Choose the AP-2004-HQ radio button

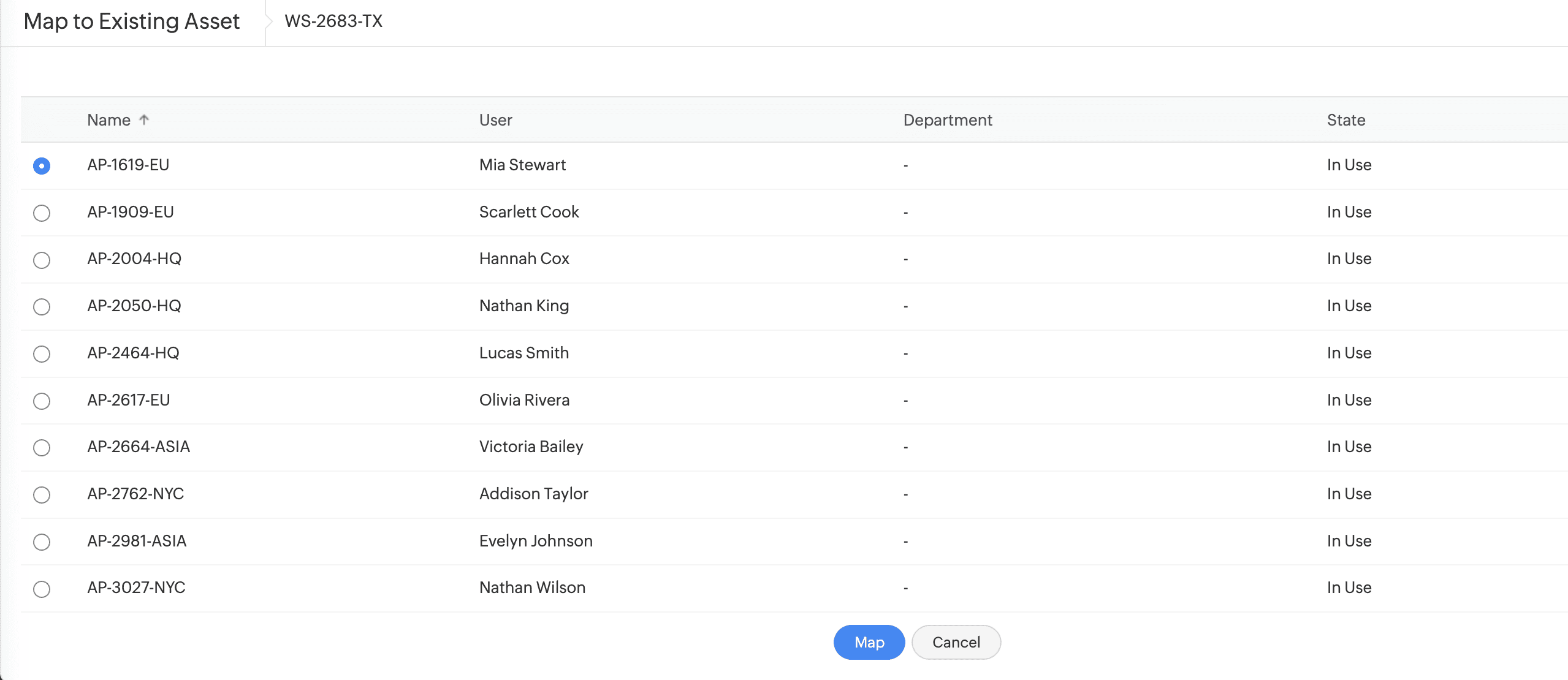click(42, 260)
